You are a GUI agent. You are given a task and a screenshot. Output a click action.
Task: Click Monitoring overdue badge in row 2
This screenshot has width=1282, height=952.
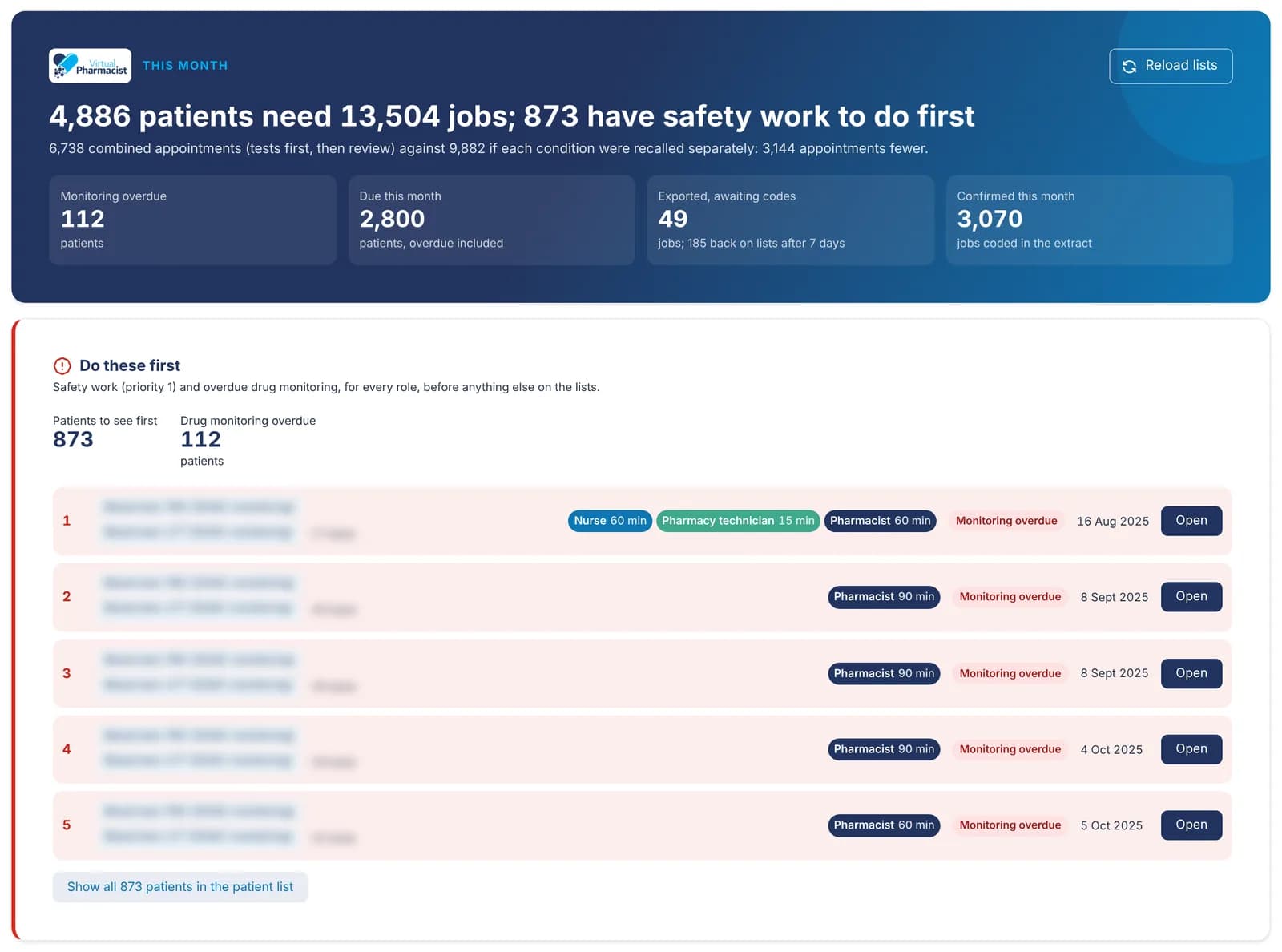pos(1010,597)
